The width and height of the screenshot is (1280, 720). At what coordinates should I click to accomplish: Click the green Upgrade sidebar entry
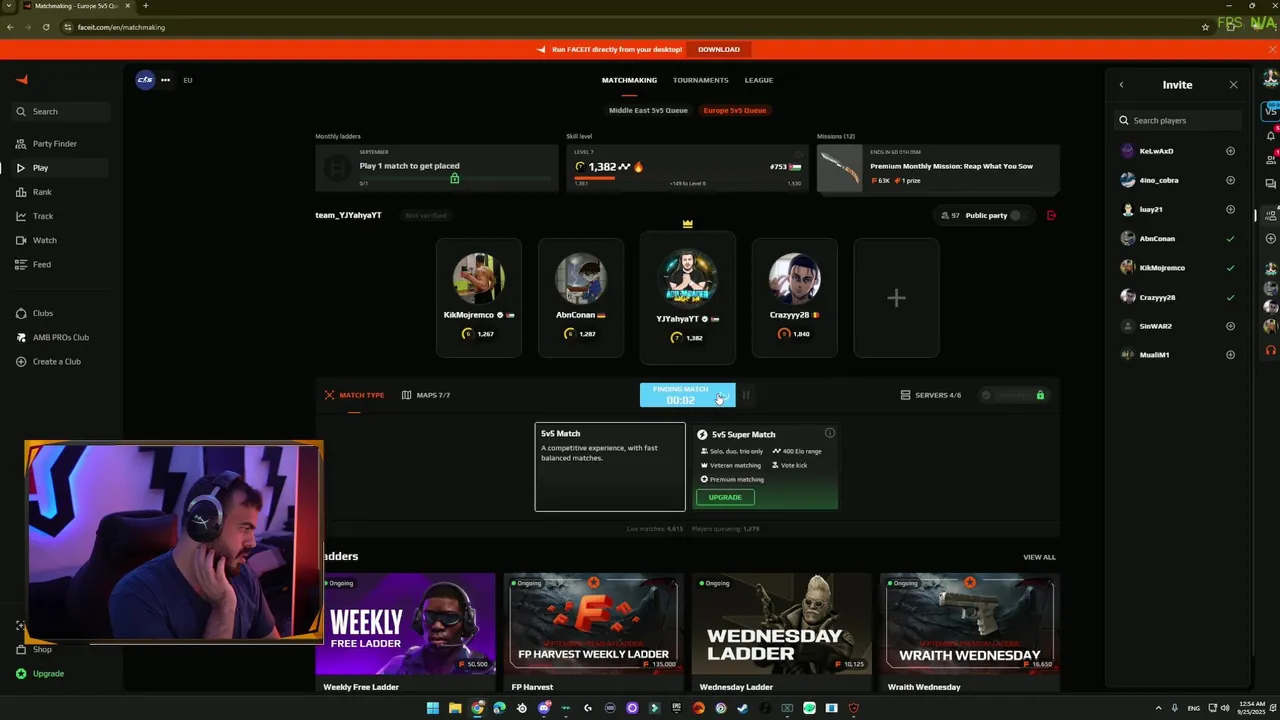click(40, 673)
